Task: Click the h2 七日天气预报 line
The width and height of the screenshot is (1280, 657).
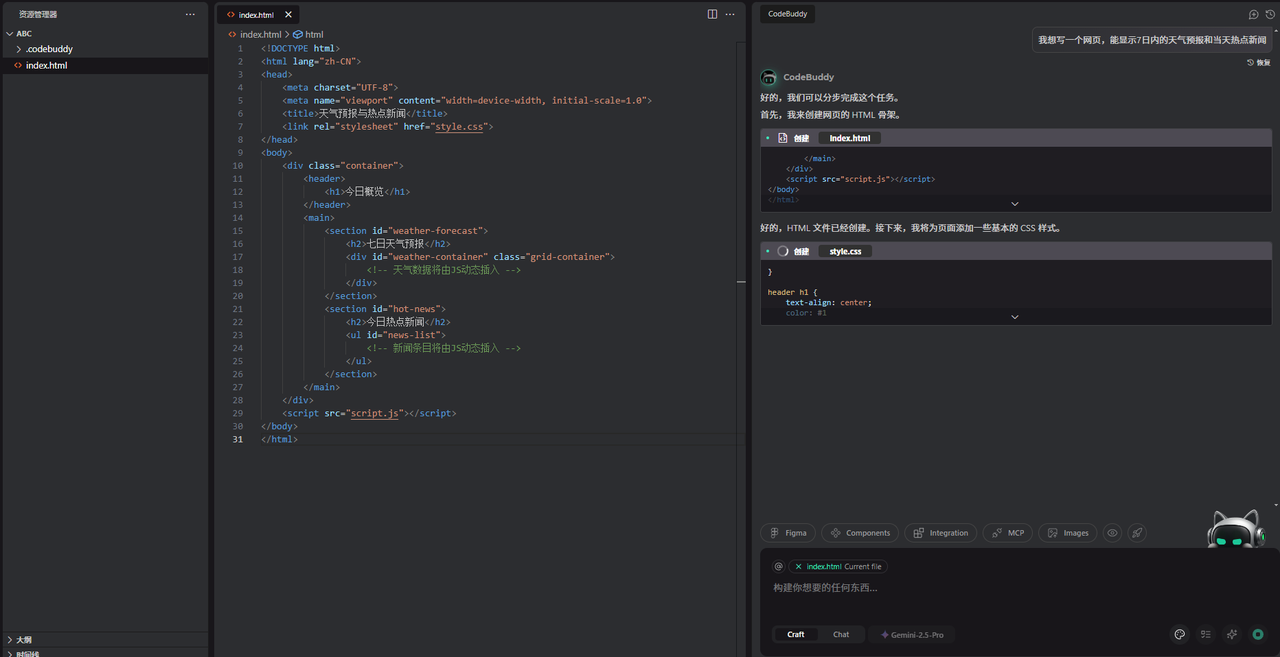Action: click(398, 244)
